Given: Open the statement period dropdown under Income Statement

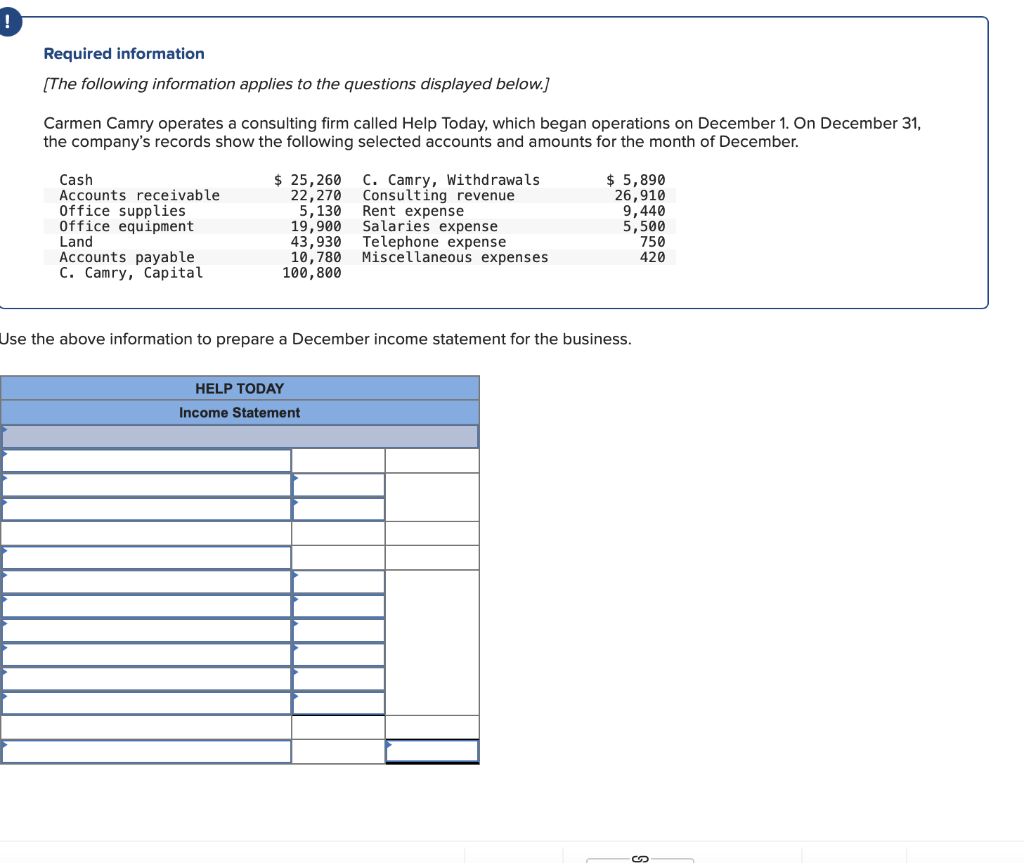Looking at the screenshot, I should click(240, 436).
